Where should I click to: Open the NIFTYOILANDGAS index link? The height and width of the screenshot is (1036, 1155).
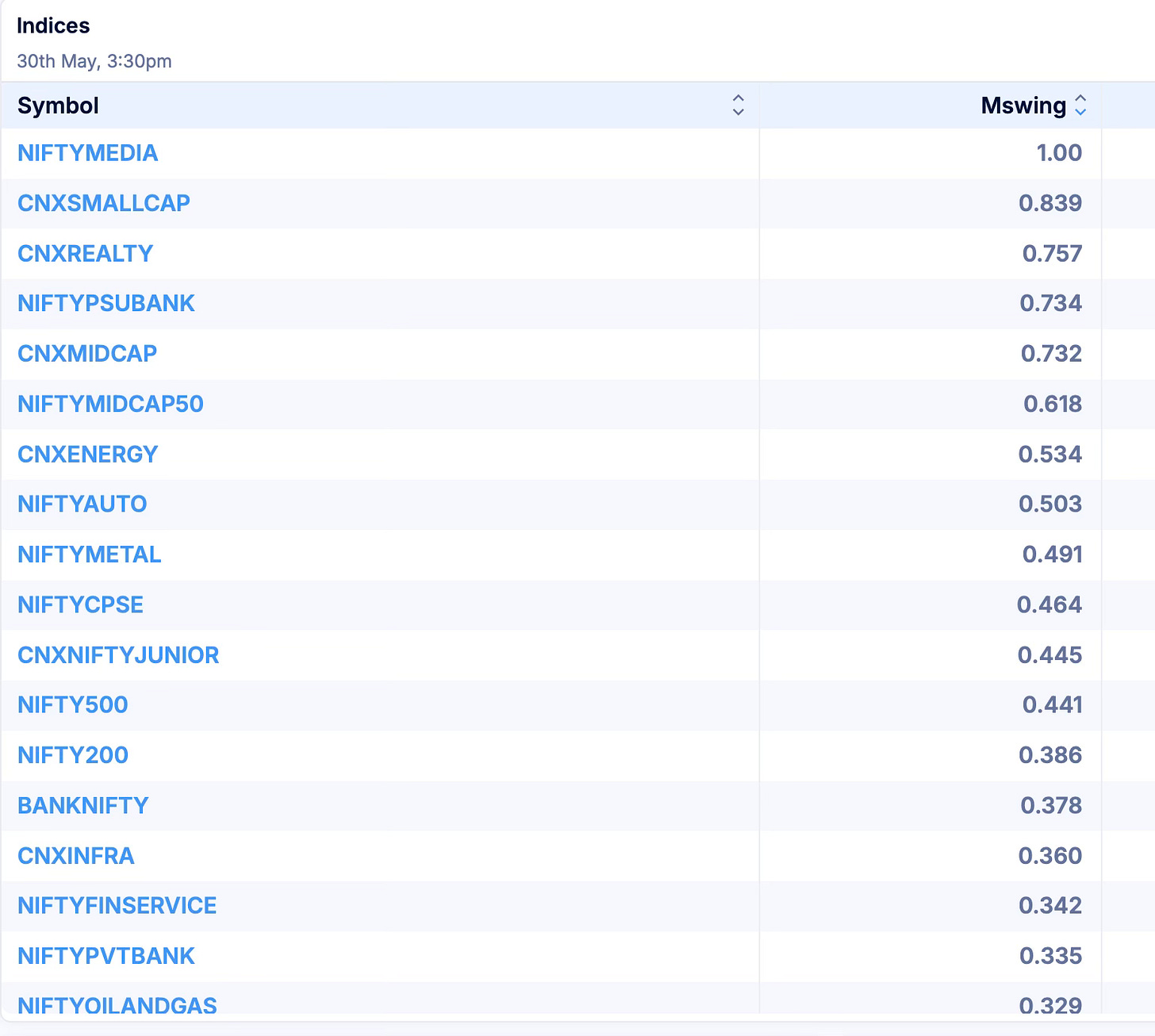point(117,1004)
